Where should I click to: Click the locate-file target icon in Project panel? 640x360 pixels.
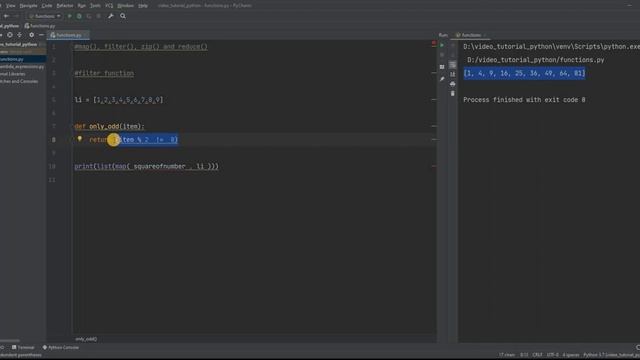(9, 35)
